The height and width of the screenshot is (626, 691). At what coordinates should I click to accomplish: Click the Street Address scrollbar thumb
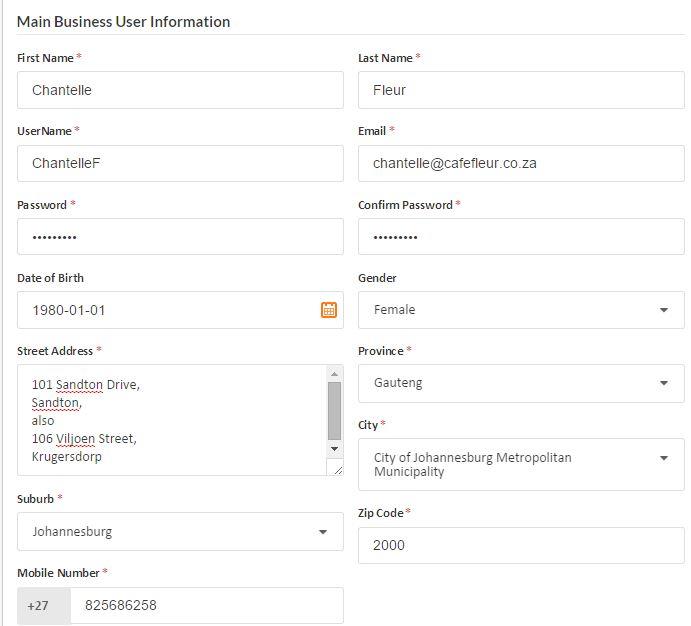click(x=335, y=410)
